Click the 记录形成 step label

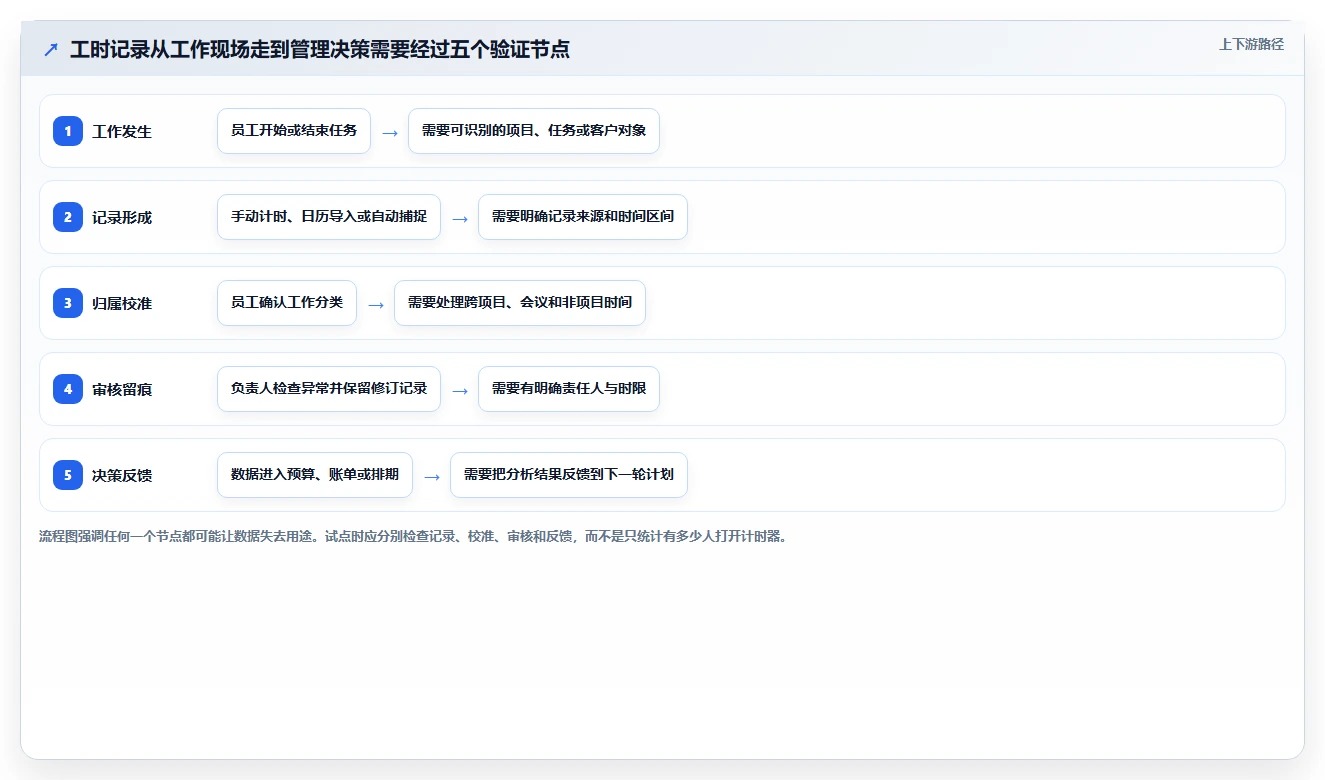pyautogui.click(x=122, y=217)
